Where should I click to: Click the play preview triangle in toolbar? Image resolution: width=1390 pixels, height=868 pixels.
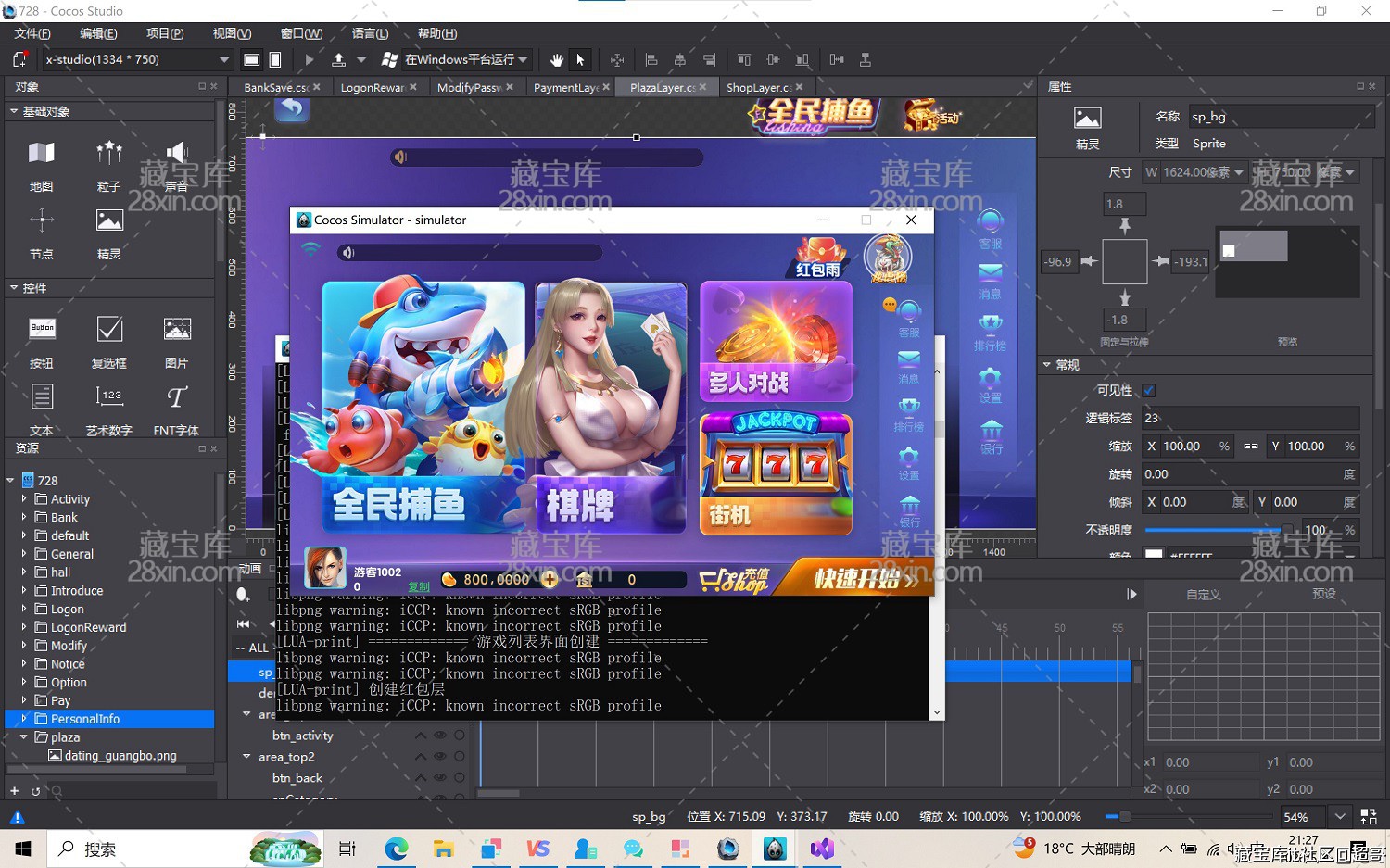pyautogui.click(x=310, y=59)
